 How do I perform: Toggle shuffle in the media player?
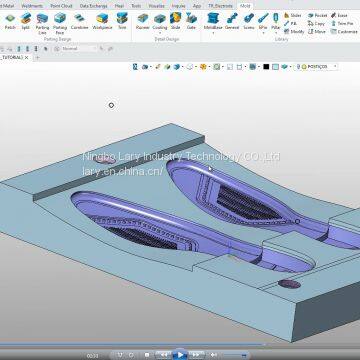coord(120,355)
